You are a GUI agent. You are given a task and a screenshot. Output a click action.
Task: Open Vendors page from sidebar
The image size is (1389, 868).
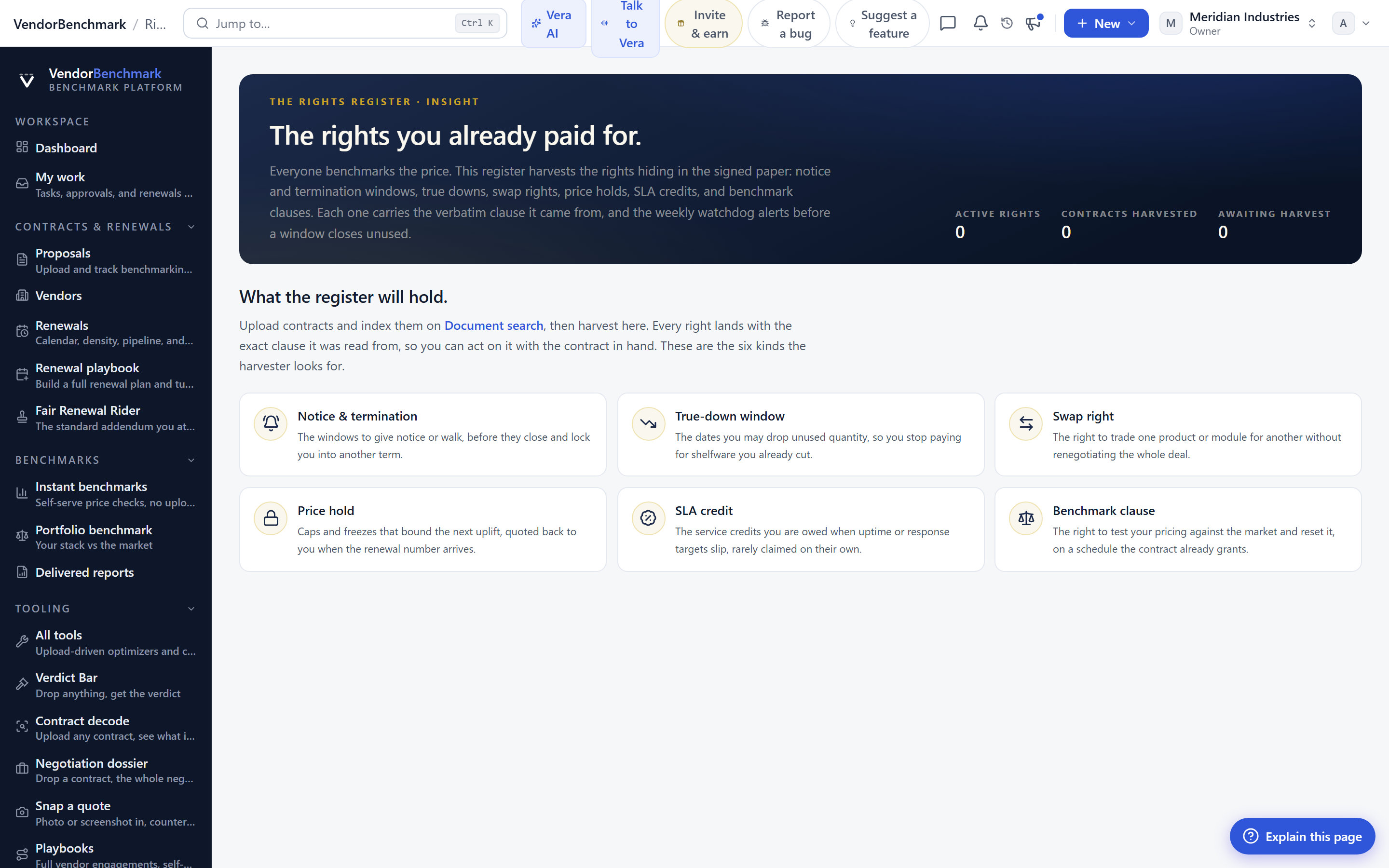(x=106, y=296)
